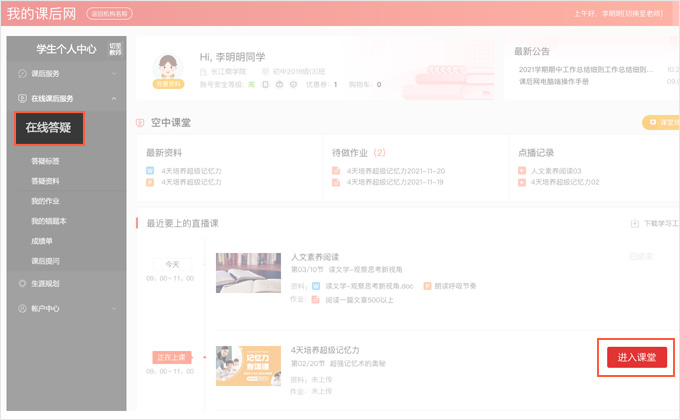This screenshot has width=680, height=420.
Task: Click the school icon beside 长江商学院
Action: click(203, 72)
